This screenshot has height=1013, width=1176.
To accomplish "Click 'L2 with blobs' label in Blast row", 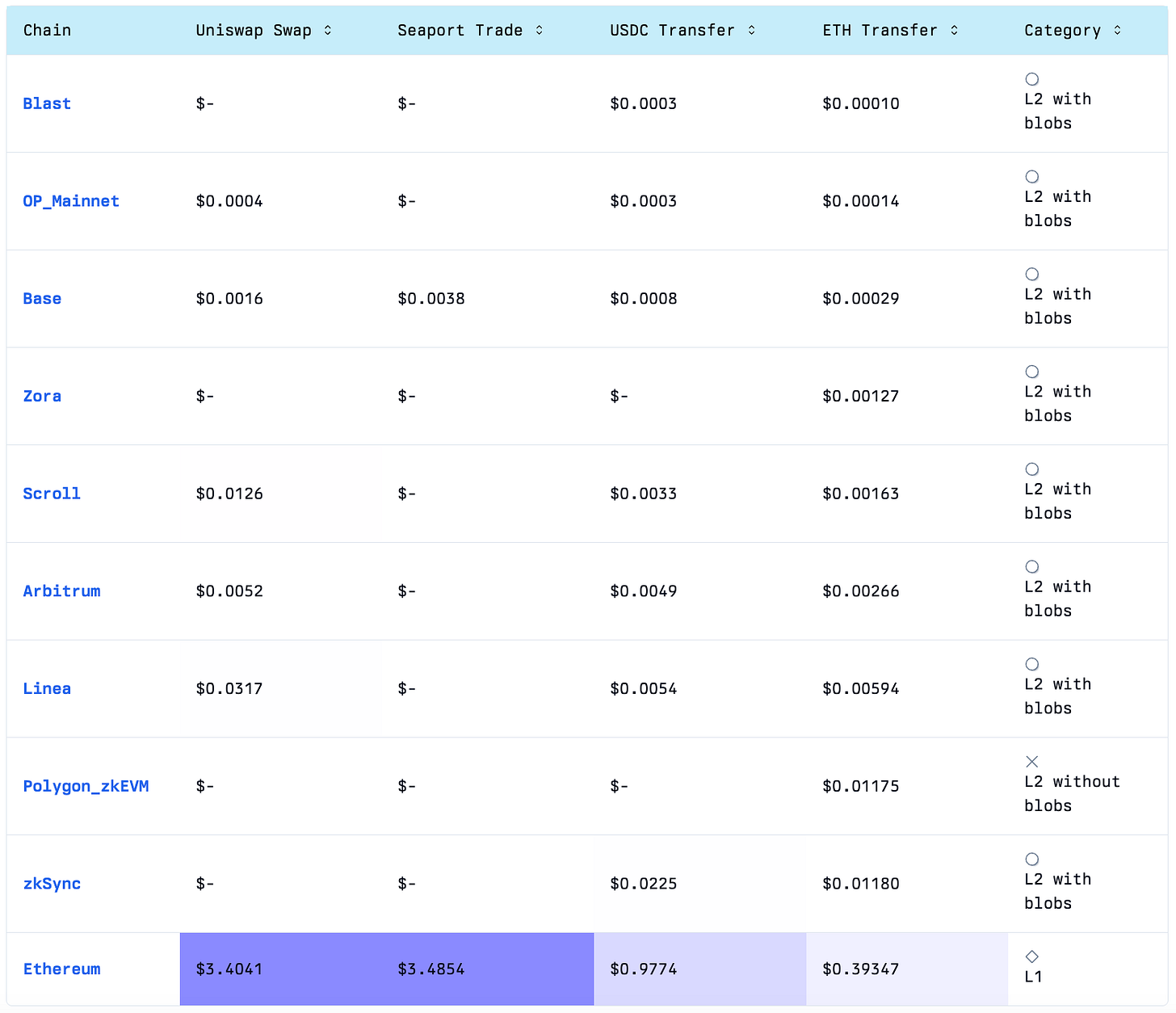I will pos(1058,111).
